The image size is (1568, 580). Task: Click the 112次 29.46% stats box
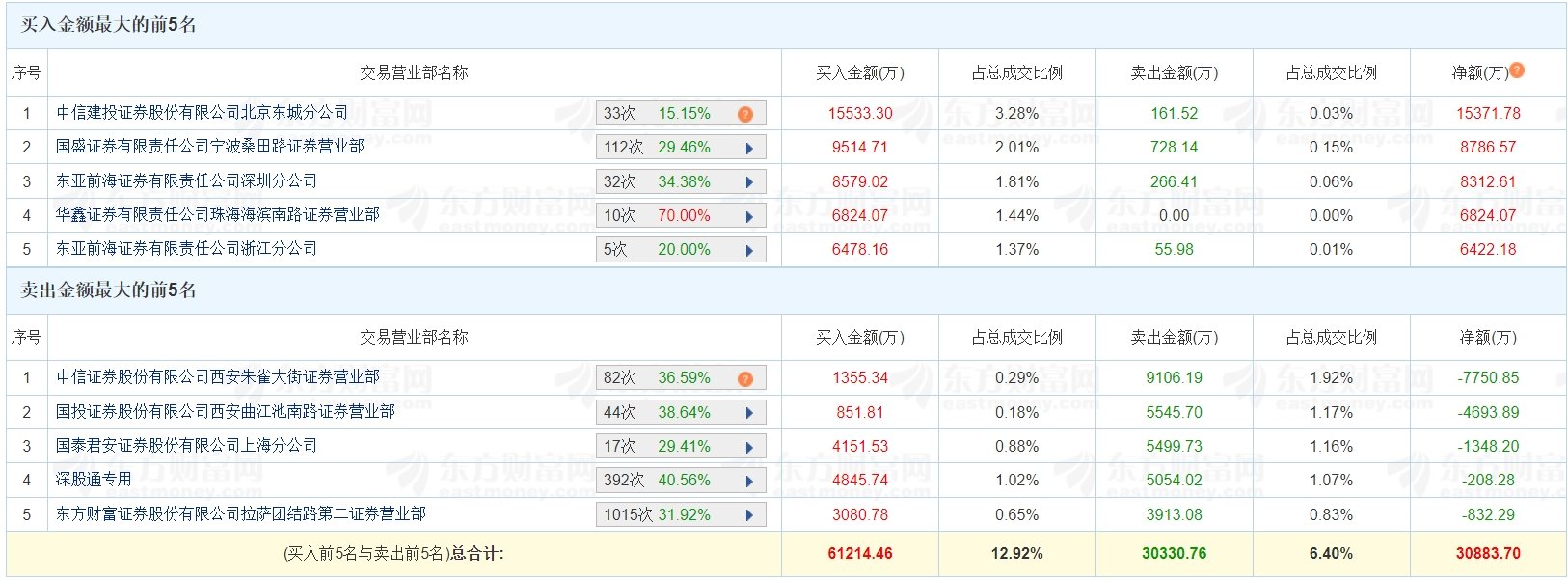[x=681, y=148]
